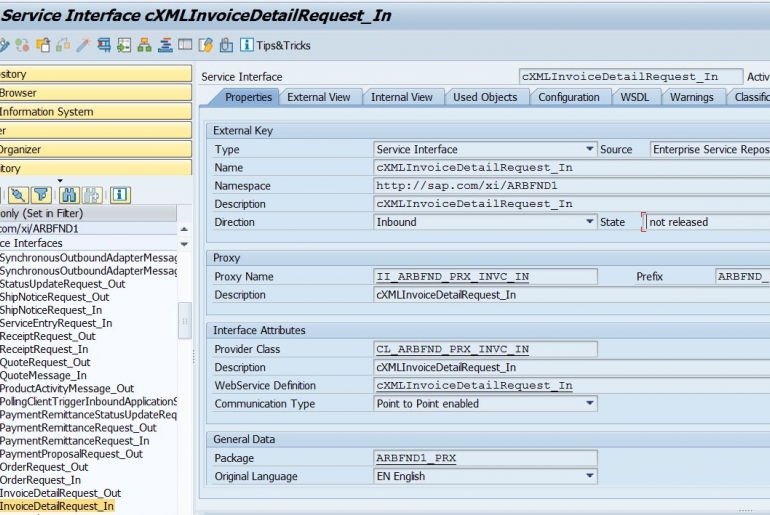The height and width of the screenshot is (515, 770).
Task: Click the Organizer button in the left panel
Action: pyautogui.click(x=95, y=149)
